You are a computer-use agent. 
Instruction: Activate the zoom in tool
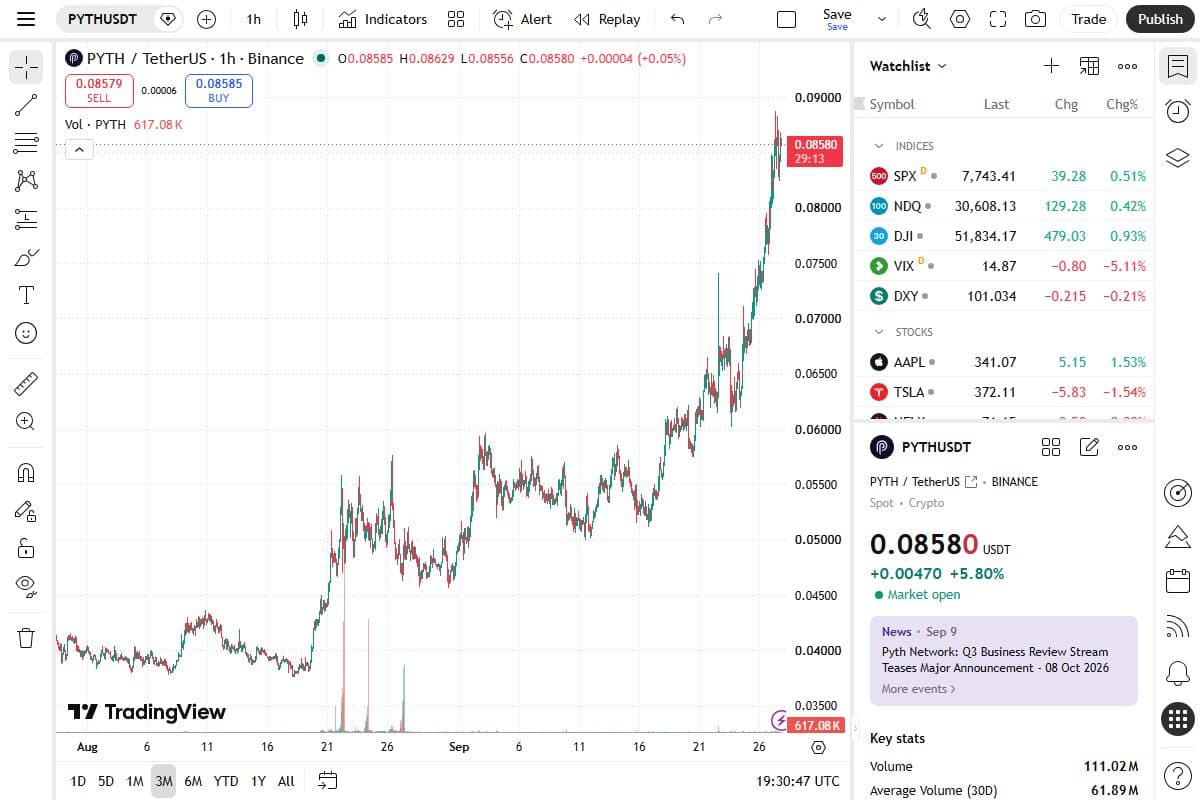click(x=26, y=421)
